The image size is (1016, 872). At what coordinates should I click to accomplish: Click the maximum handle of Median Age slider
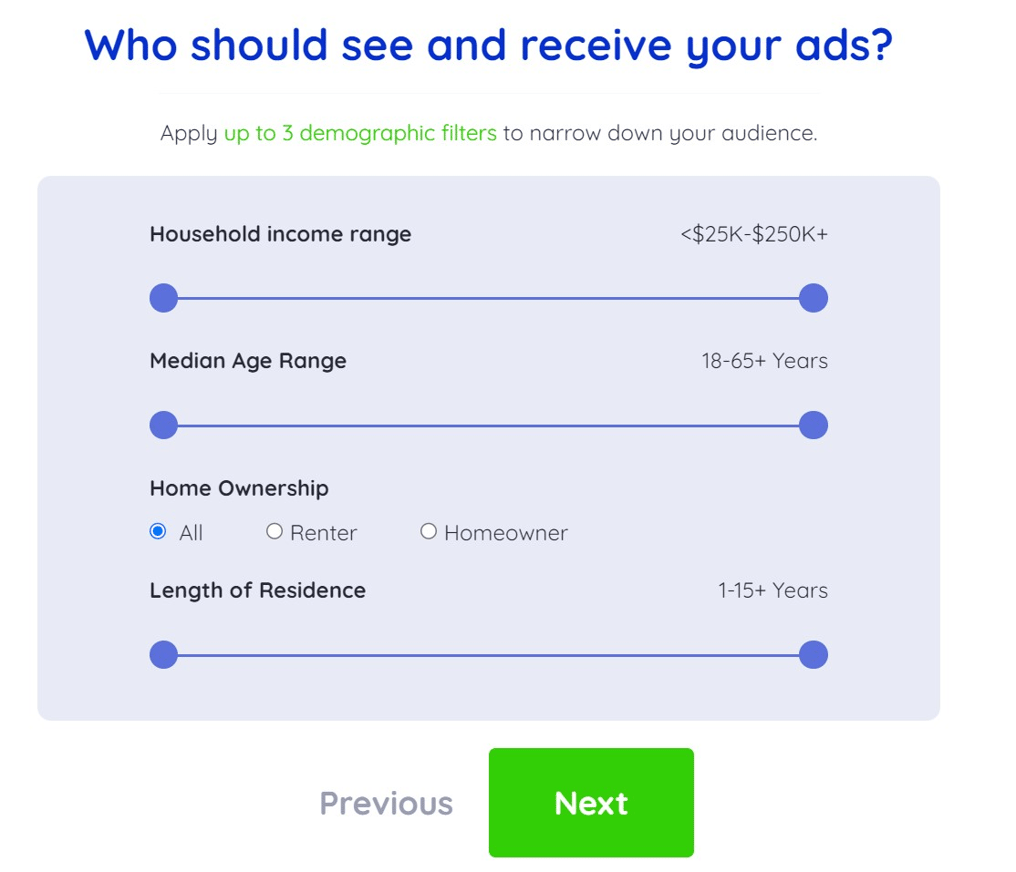[x=813, y=425]
